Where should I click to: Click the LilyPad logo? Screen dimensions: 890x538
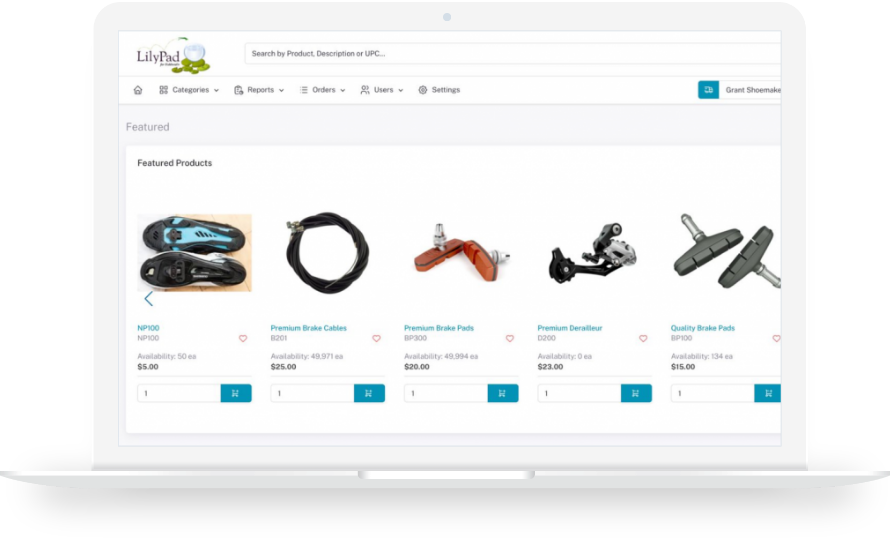pyautogui.click(x=174, y=56)
